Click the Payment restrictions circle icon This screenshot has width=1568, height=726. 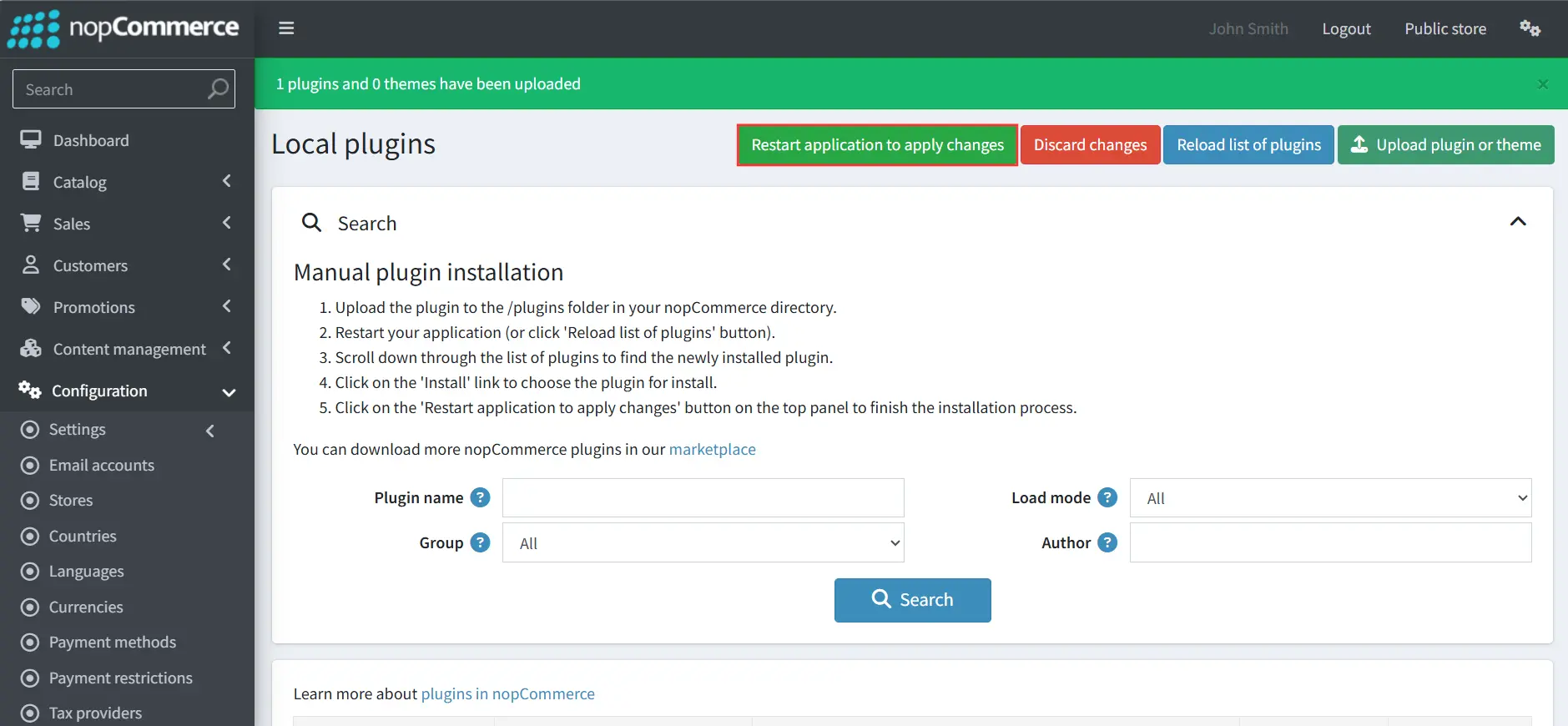tap(30, 678)
